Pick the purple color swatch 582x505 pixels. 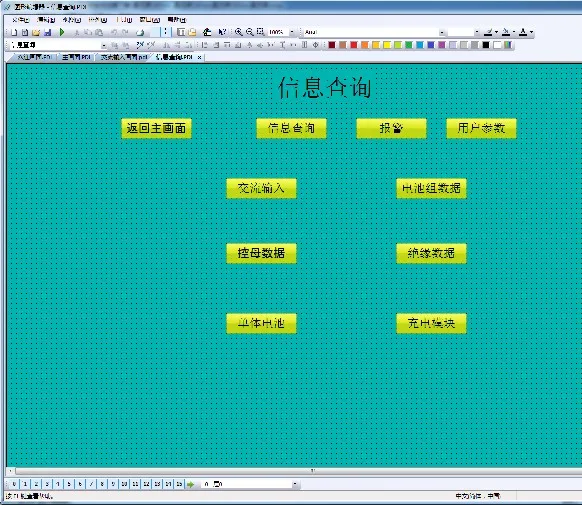pyautogui.click(x=442, y=45)
